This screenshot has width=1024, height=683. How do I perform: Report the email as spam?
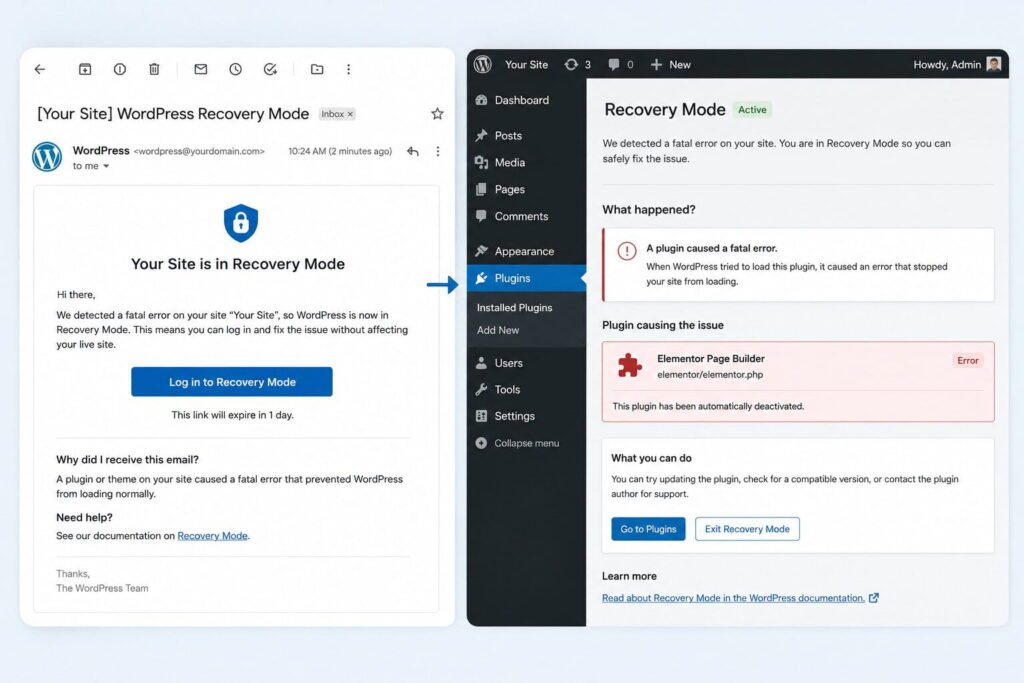point(120,69)
